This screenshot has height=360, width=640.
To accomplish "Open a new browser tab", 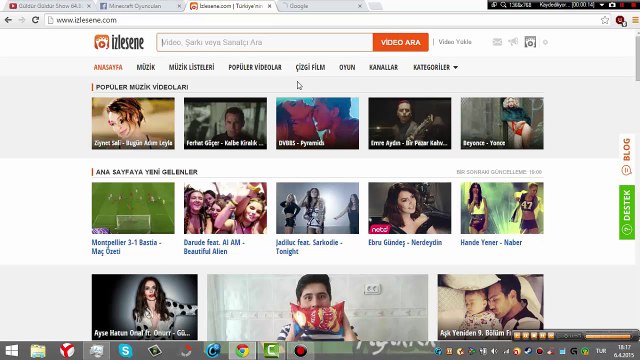I will point(375,6).
